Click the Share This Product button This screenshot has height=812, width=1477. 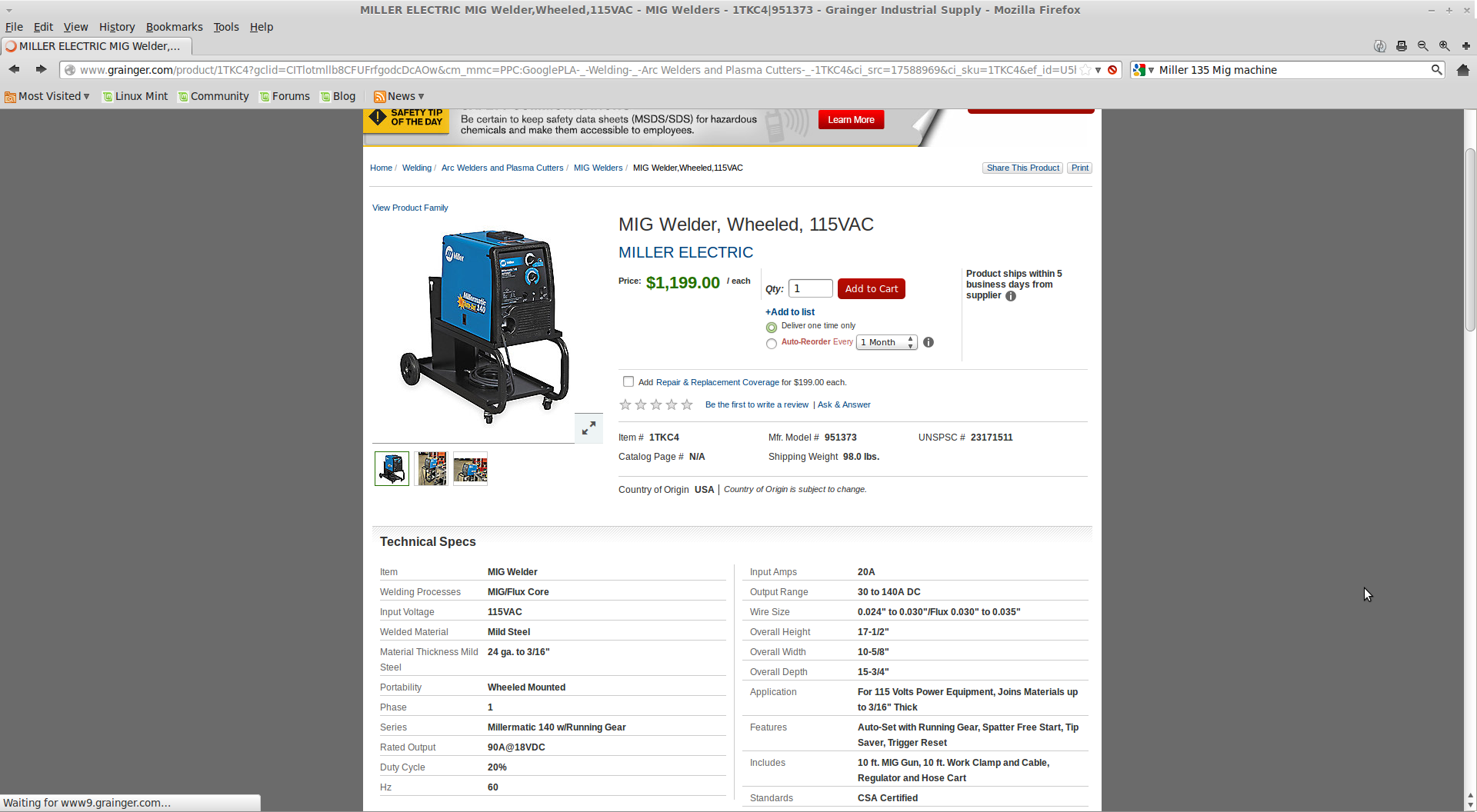click(1022, 168)
